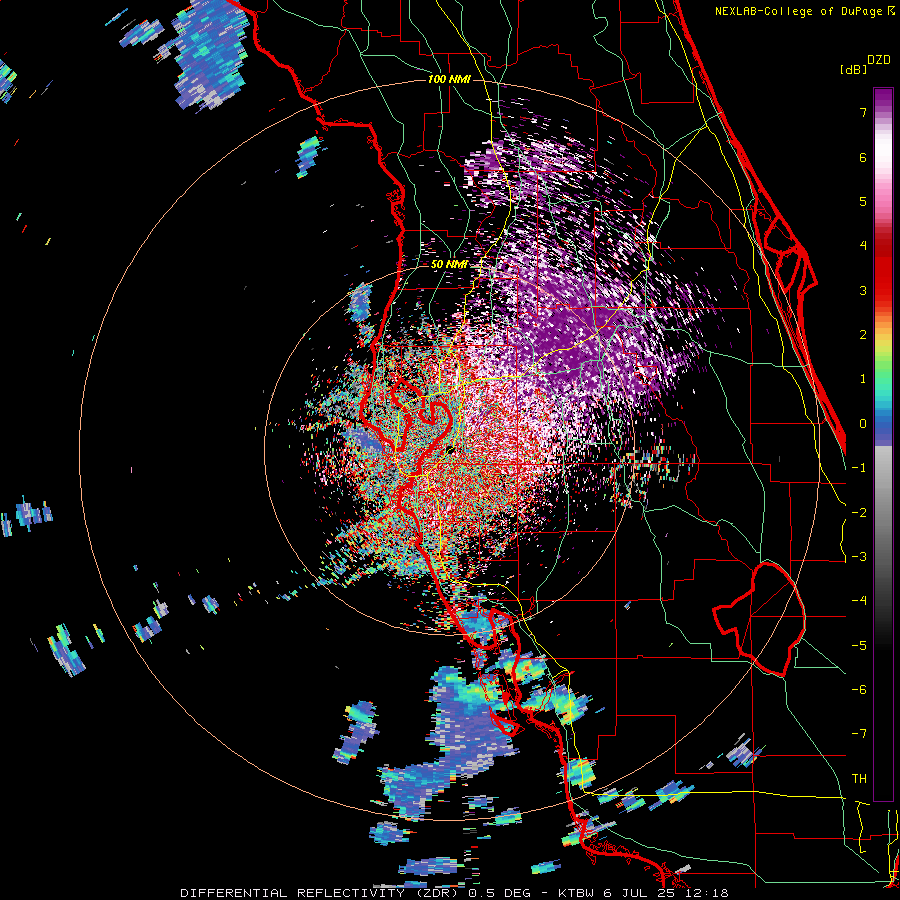Click the 0.5 DEG elevation angle text
Screen dimensions: 900x900
(498, 893)
